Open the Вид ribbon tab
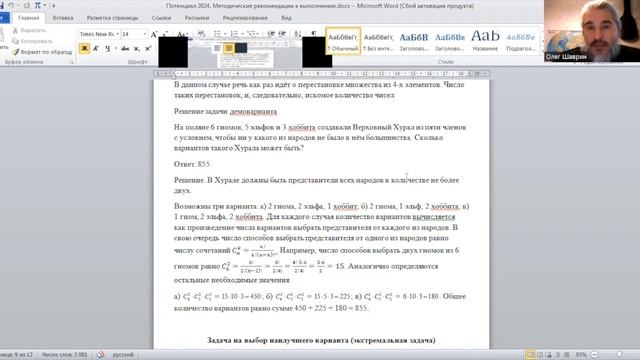 (286, 18)
